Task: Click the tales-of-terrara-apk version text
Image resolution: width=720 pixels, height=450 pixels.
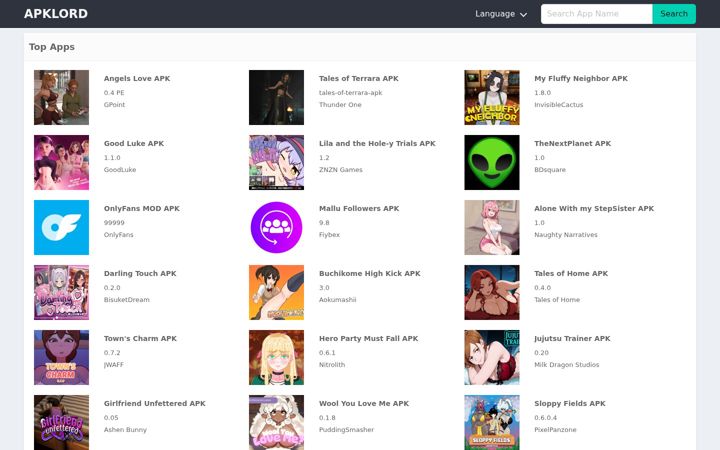Action: tap(351, 93)
